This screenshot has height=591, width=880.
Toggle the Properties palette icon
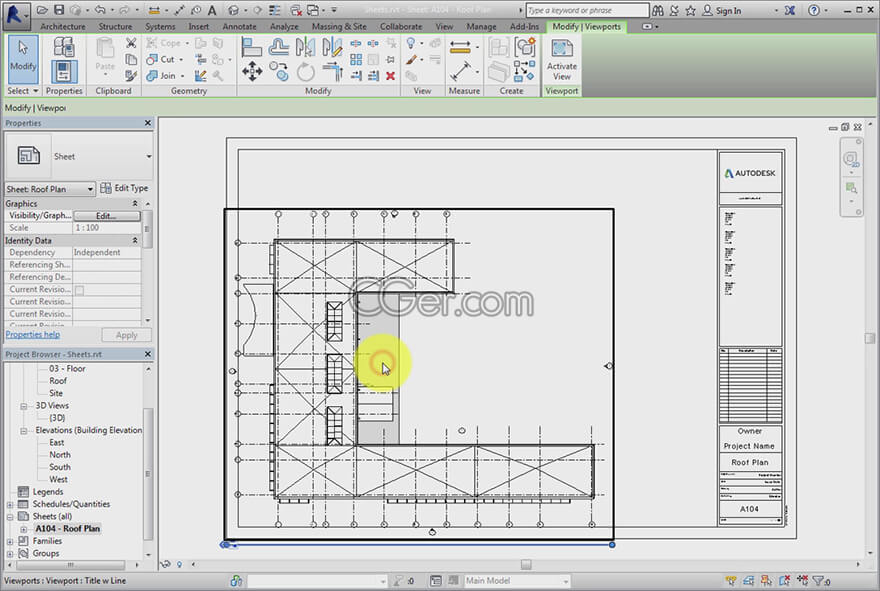tap(64, 72)
